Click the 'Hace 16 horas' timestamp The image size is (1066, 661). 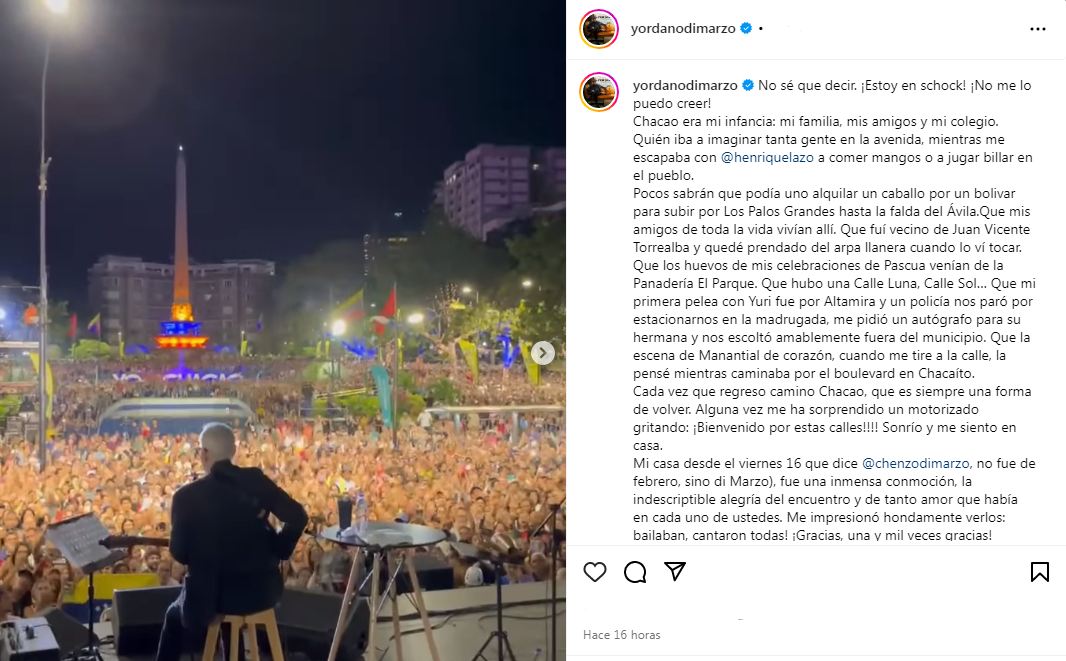621,634
